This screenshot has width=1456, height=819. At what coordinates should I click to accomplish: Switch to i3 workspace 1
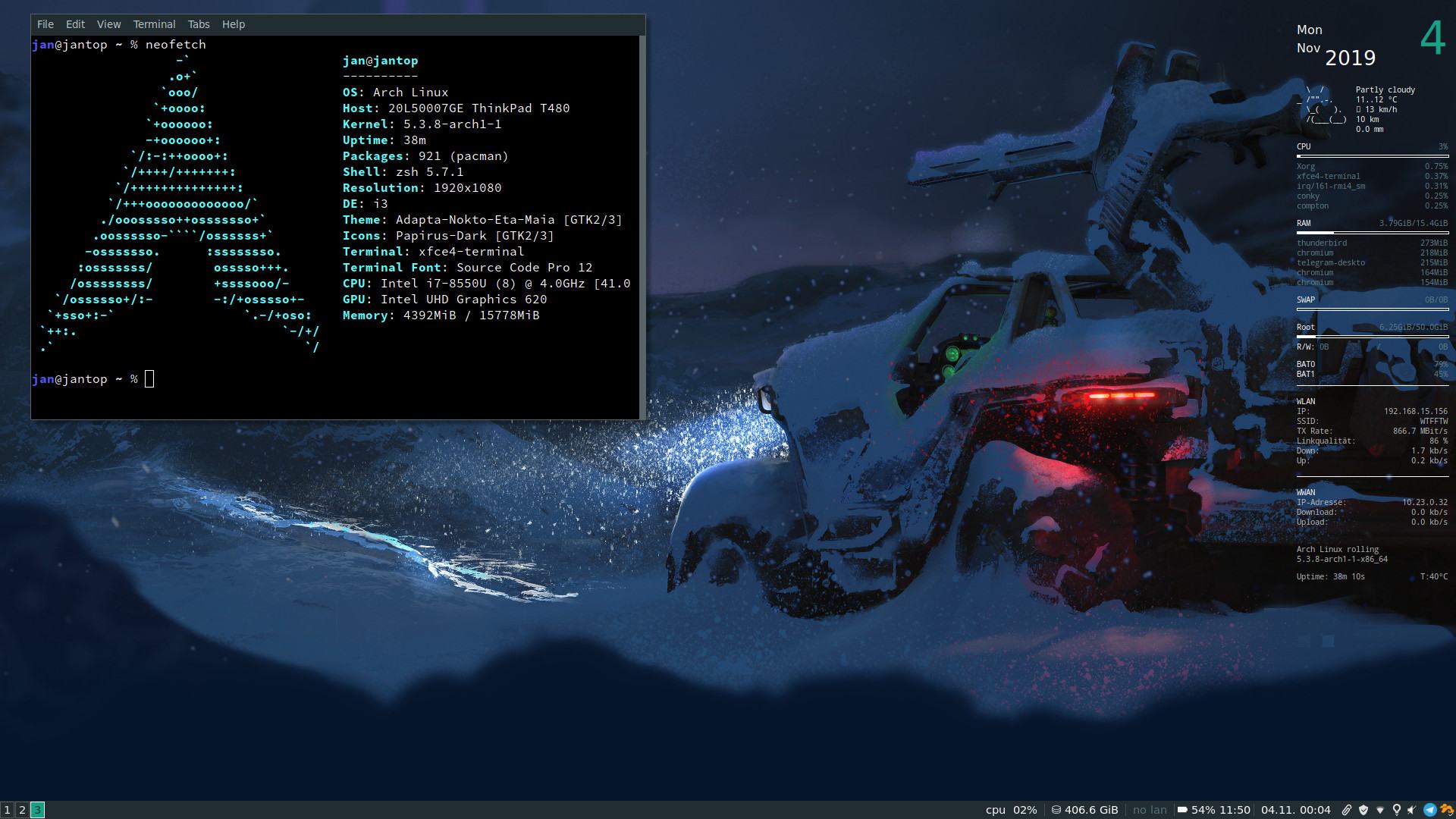pos(8,810)
